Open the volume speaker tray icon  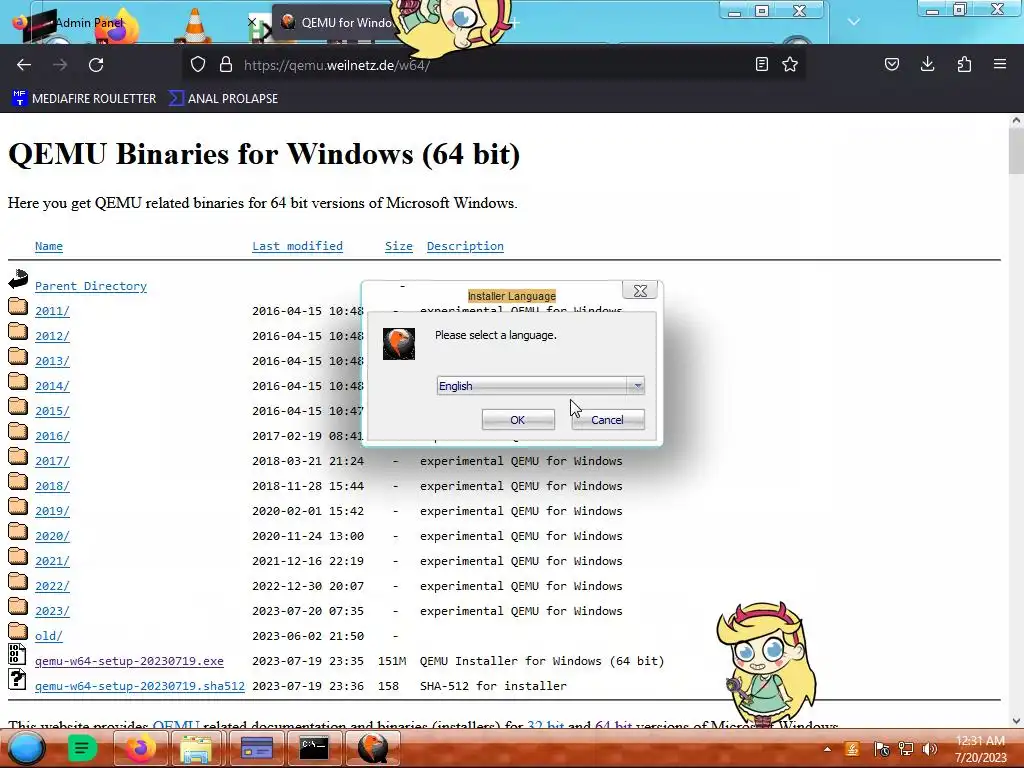point(929,749)
